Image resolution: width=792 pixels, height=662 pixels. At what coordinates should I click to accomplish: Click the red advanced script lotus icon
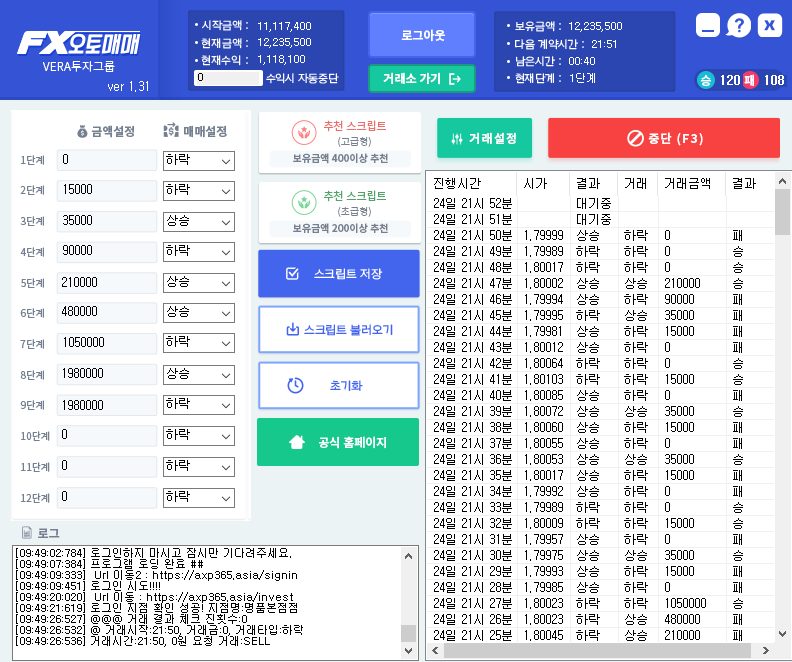(304, 132)
